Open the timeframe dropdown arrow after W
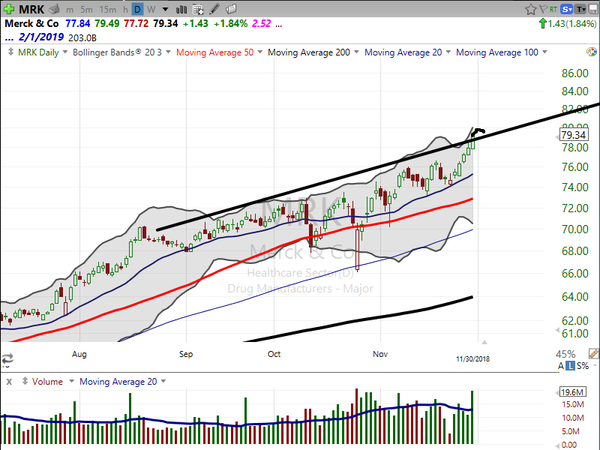This screenshot has width=600, height=450. [x=165, y=9]
